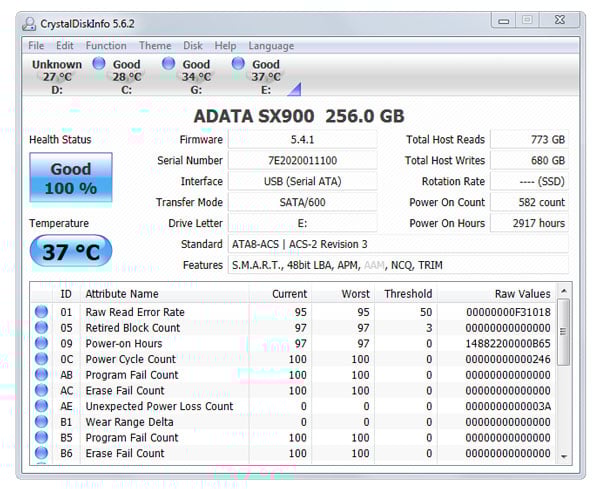Click Total Host Writes value 680 GB

[x=529, y=160]
